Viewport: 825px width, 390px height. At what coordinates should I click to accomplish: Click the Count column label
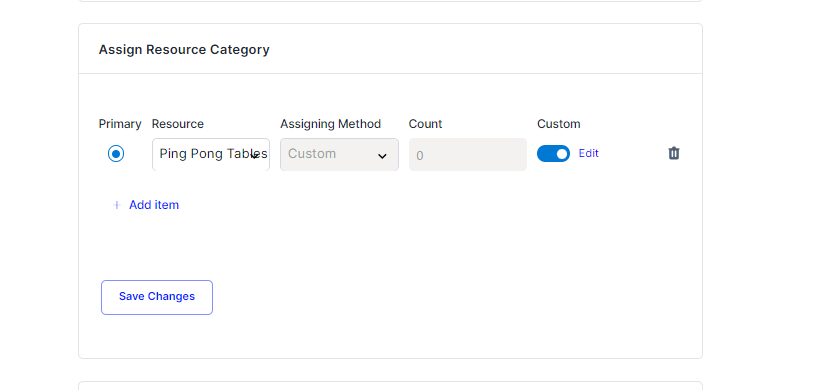click(425, 124)
